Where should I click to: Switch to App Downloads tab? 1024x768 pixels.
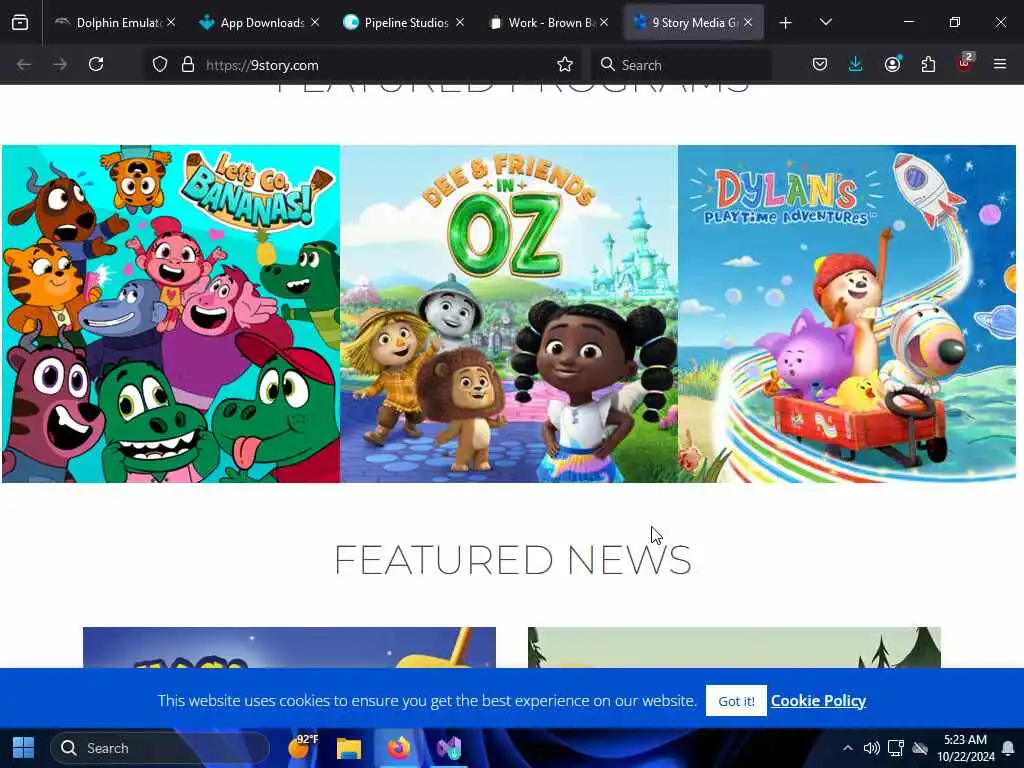pos(260,23)
